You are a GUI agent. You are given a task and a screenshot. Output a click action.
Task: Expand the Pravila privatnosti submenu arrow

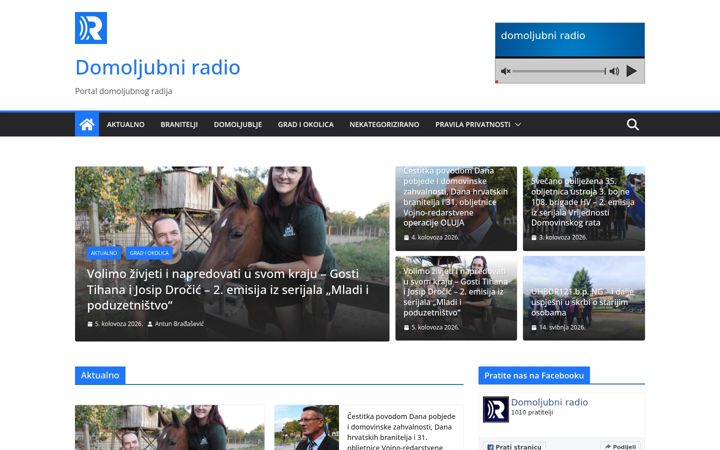518,124
